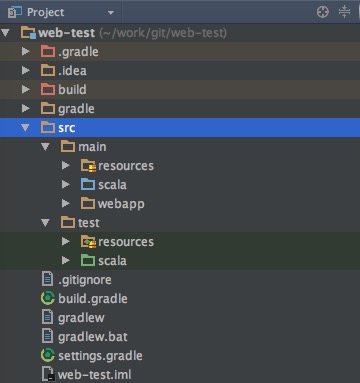Expand main resources folder arrow
Viewport: 360px width, 383px height.
click(x=66, y=165)
